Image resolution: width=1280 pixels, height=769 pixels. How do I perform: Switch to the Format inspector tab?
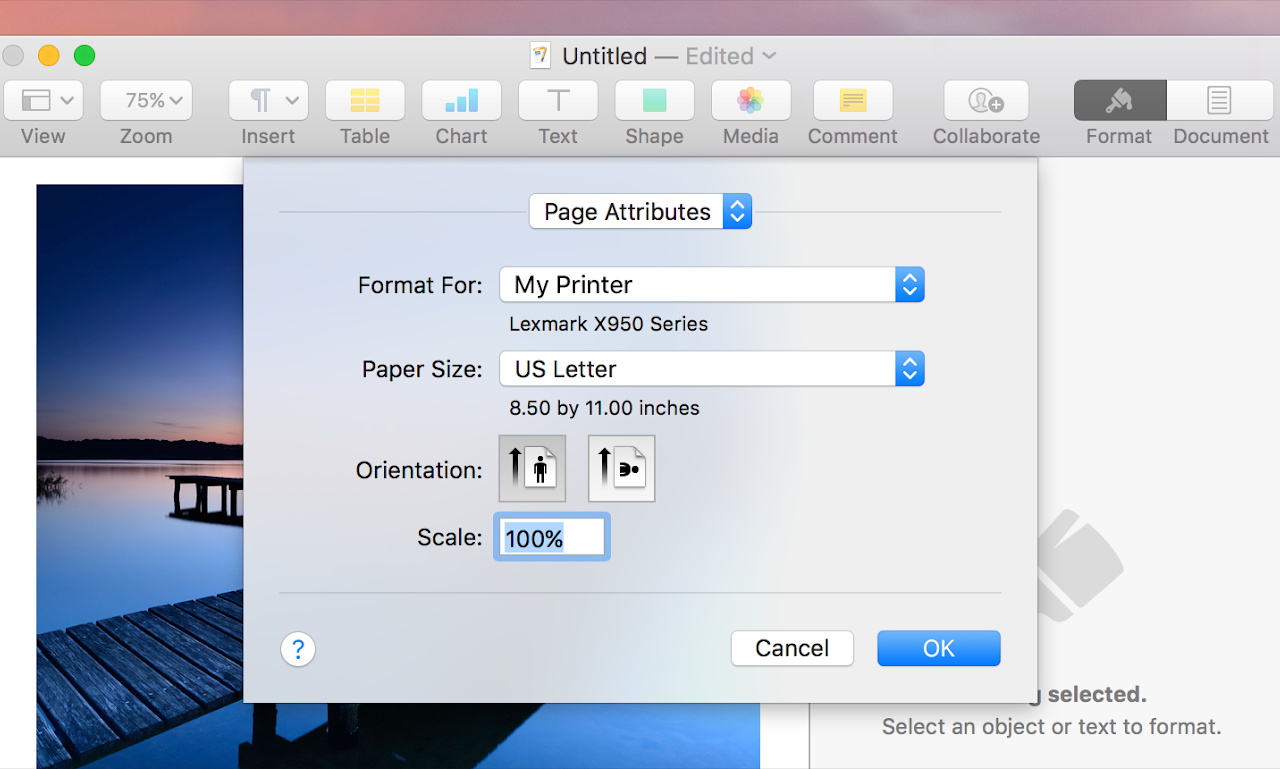coord(1120,100)
